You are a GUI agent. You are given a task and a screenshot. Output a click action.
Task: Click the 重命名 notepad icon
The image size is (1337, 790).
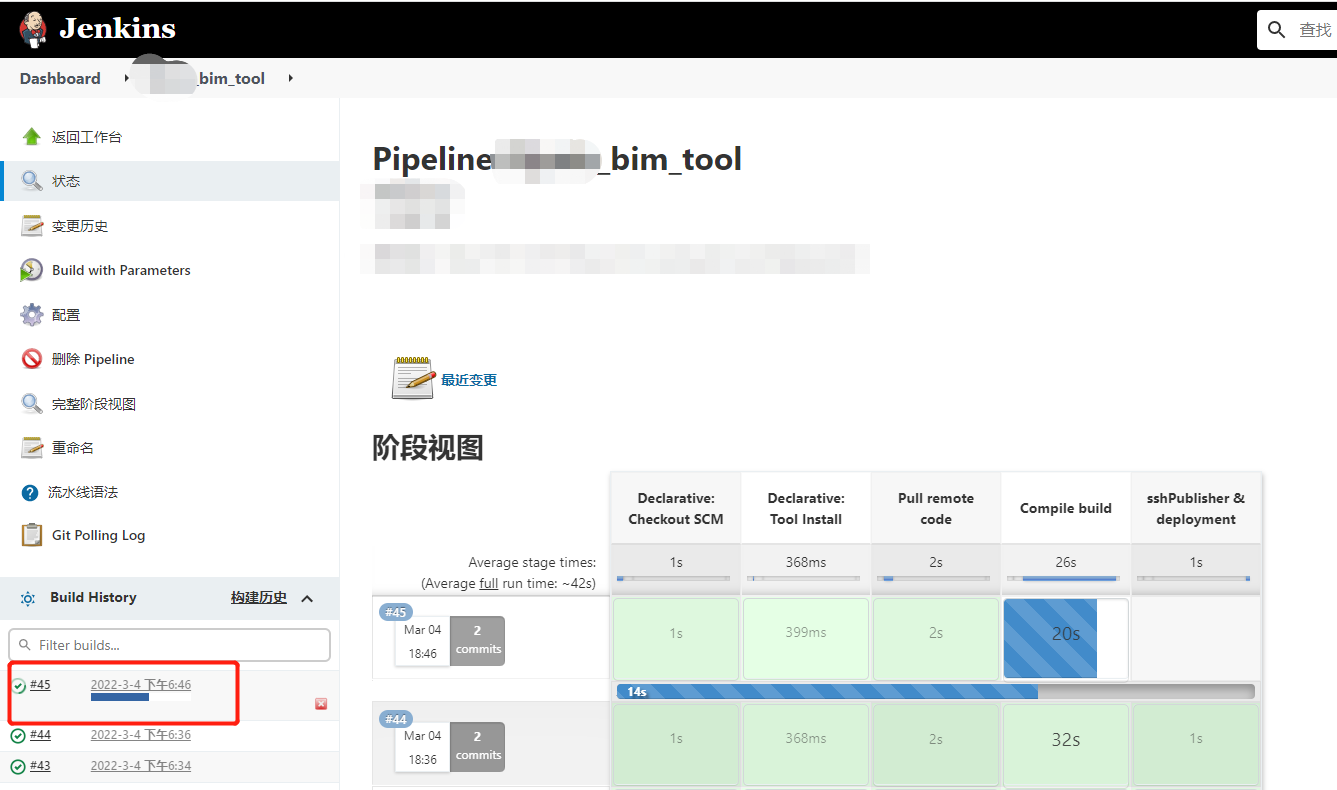[x=32, y=448]
